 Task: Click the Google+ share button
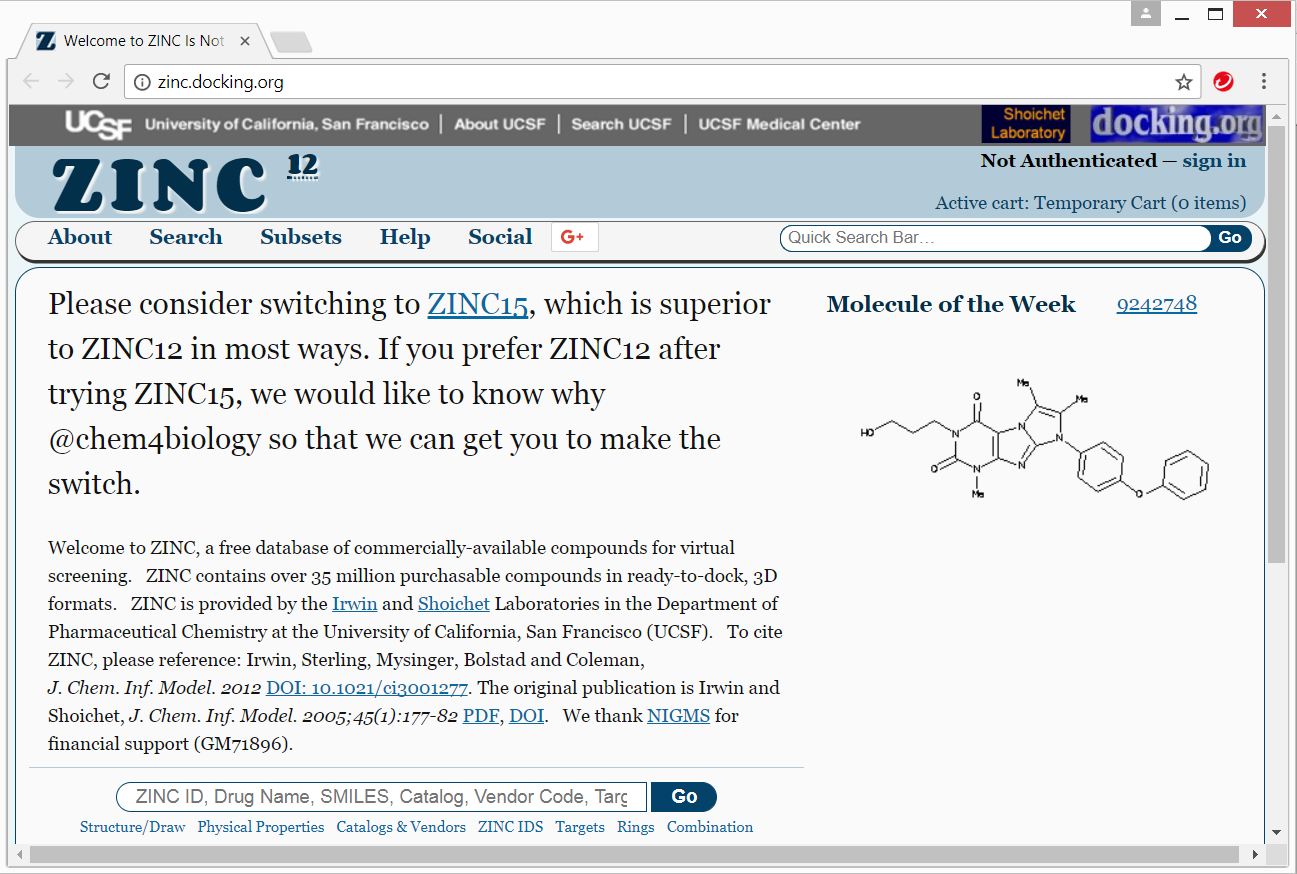(x=575, y=237)
